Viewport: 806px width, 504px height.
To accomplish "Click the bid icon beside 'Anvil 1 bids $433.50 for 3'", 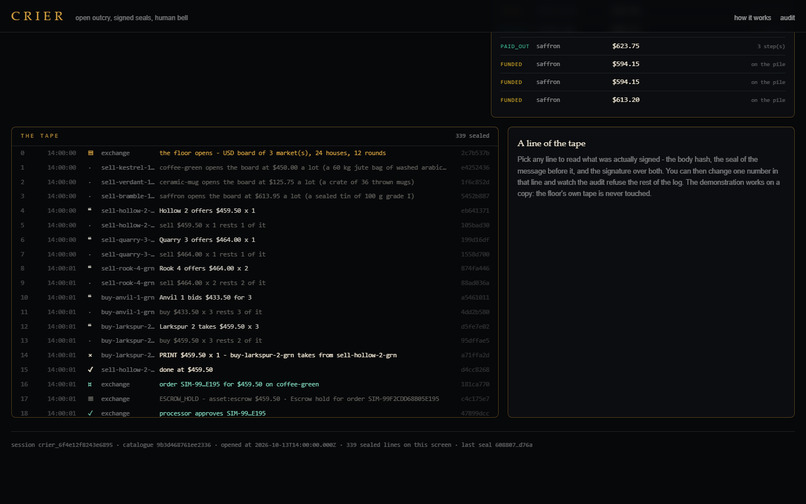I will 90,297.
